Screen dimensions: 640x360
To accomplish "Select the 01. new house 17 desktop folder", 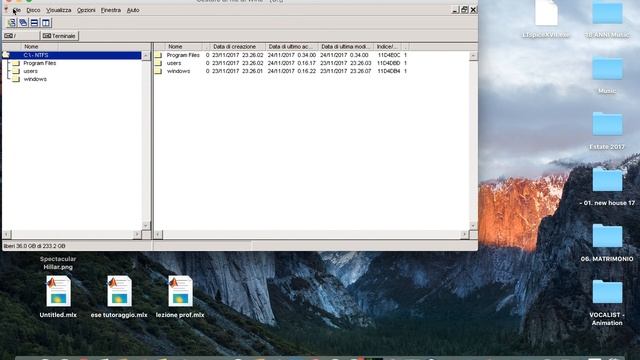I will pyautogui.click(x=607, y=180).
